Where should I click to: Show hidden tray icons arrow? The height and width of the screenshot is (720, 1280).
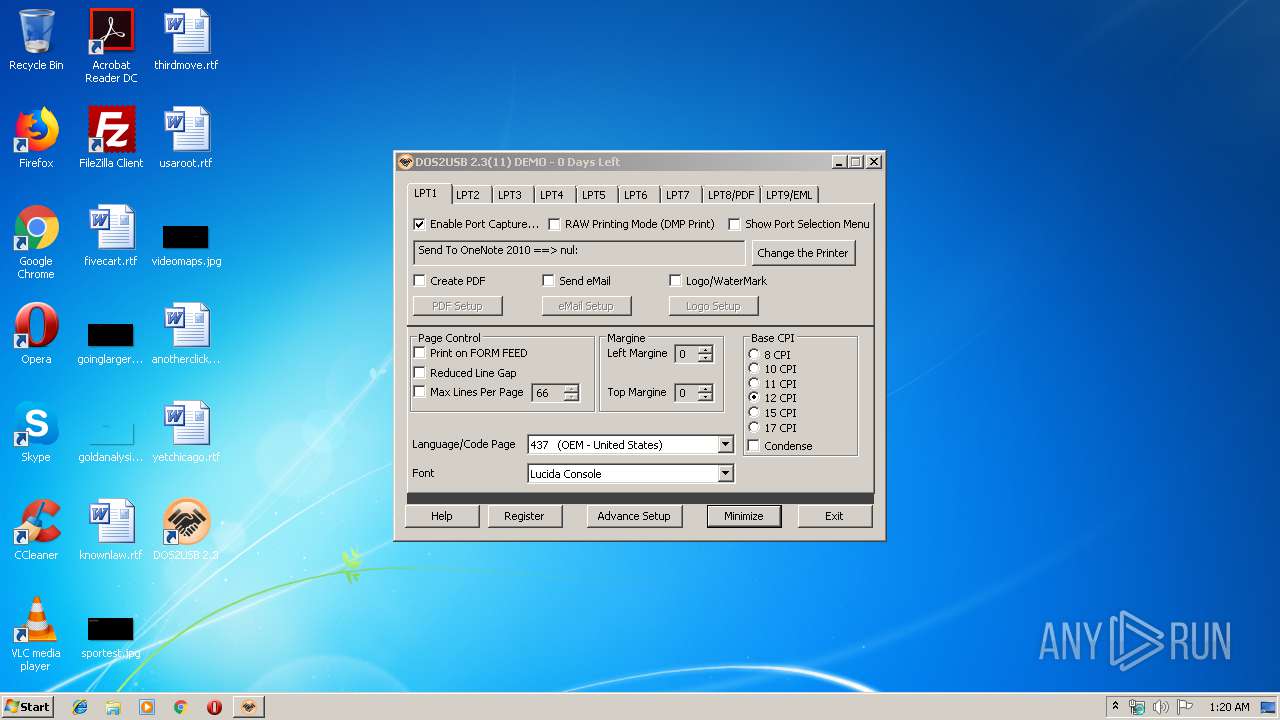(x=1115, y=707)
